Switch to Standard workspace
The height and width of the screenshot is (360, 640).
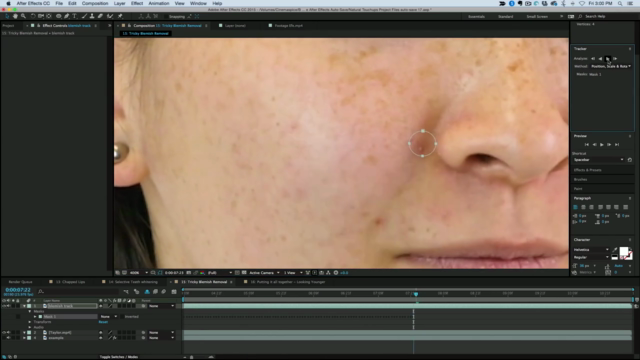pyautogui.click(x=505, y=16)
